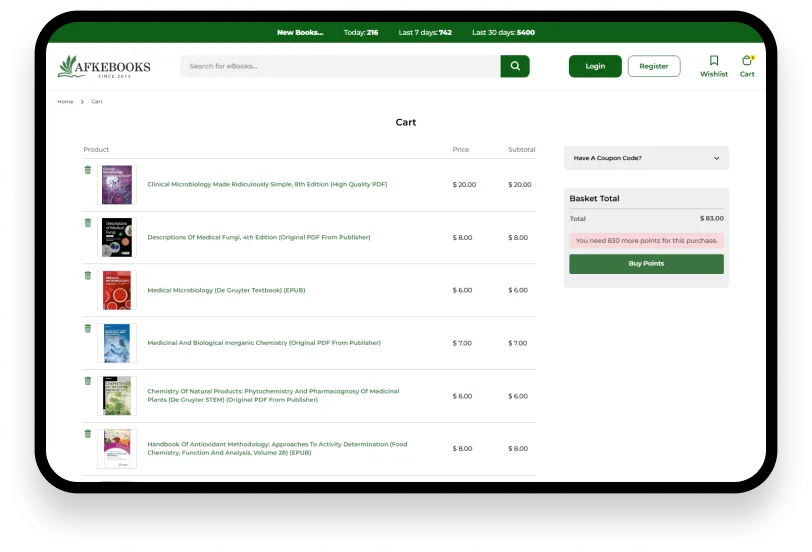The height and width of the screenshot is (552, 812).
Task: Remove Clinical Microbiology Made Ridiculously Simple from cart
Action: click(x=88, y=170)
